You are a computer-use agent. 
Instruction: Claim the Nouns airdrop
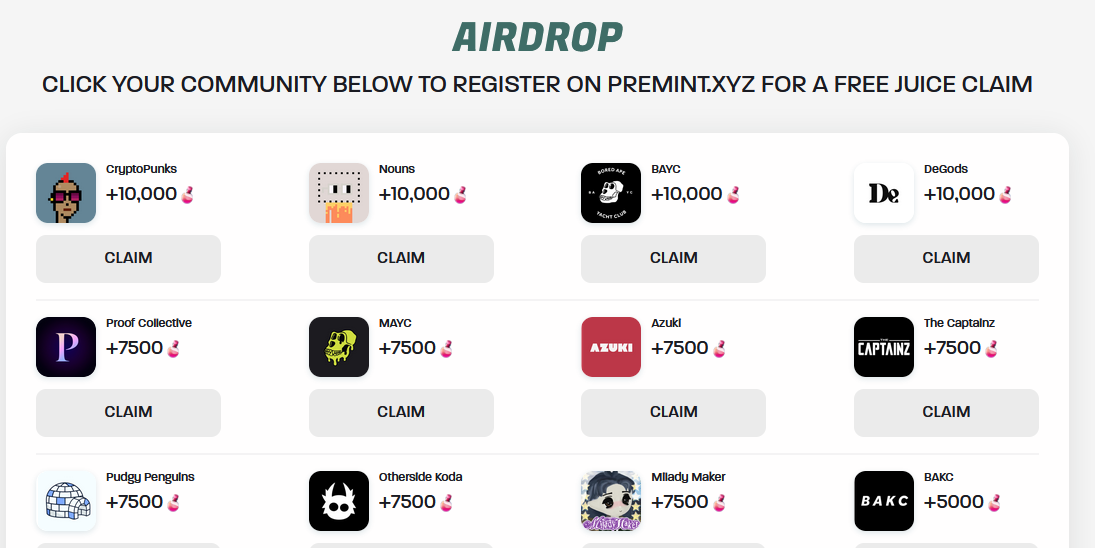pos(401,258)
